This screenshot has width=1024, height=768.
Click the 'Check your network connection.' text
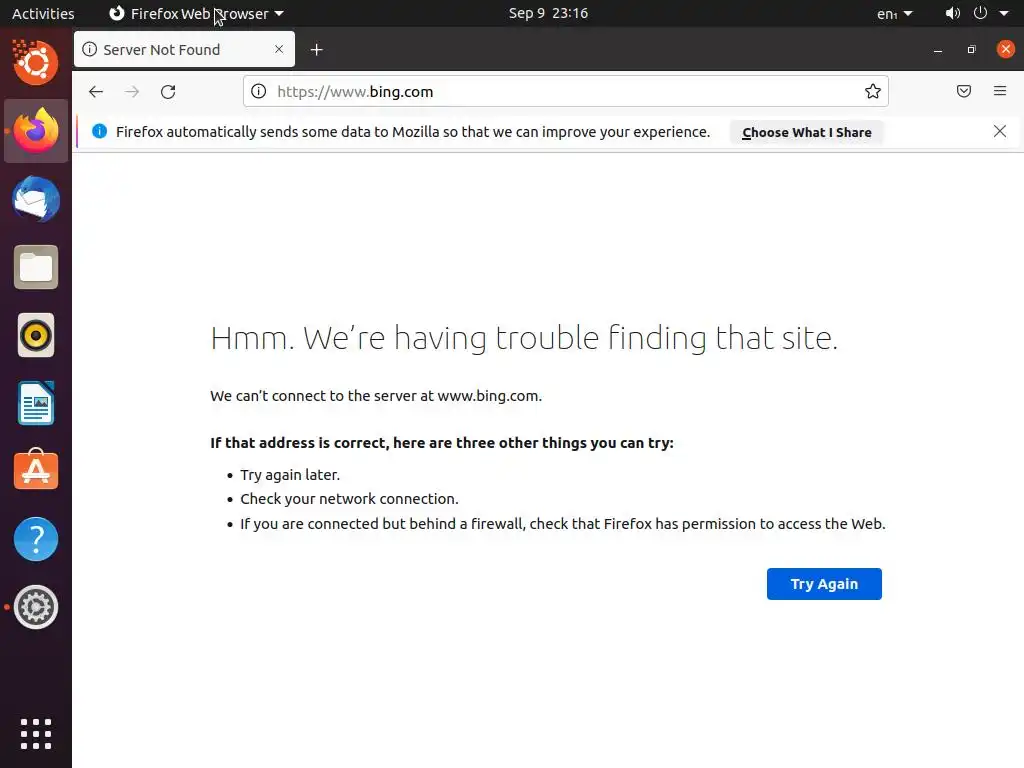(349, 499)
